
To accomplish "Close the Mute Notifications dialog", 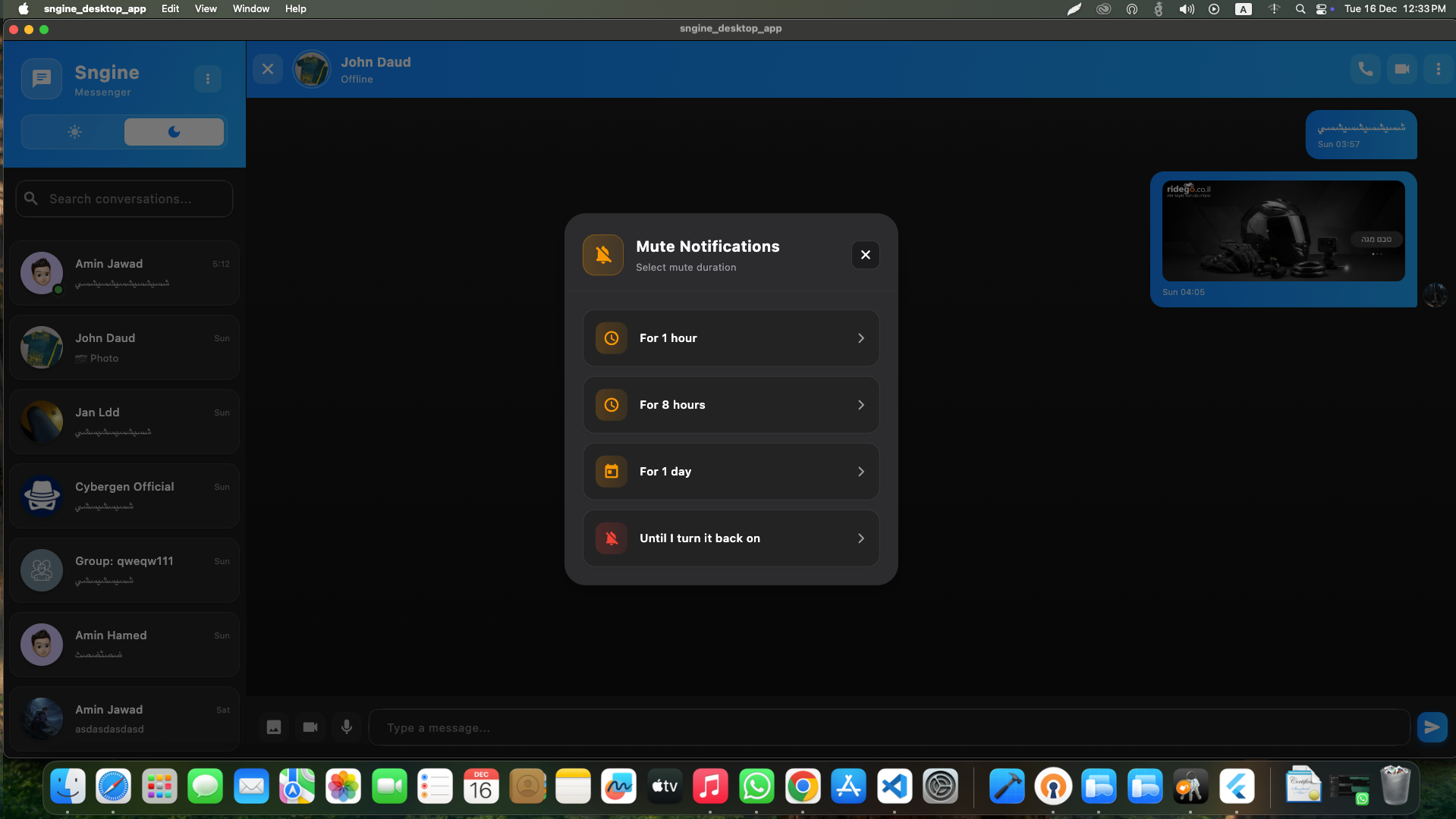I will point(865,255).
